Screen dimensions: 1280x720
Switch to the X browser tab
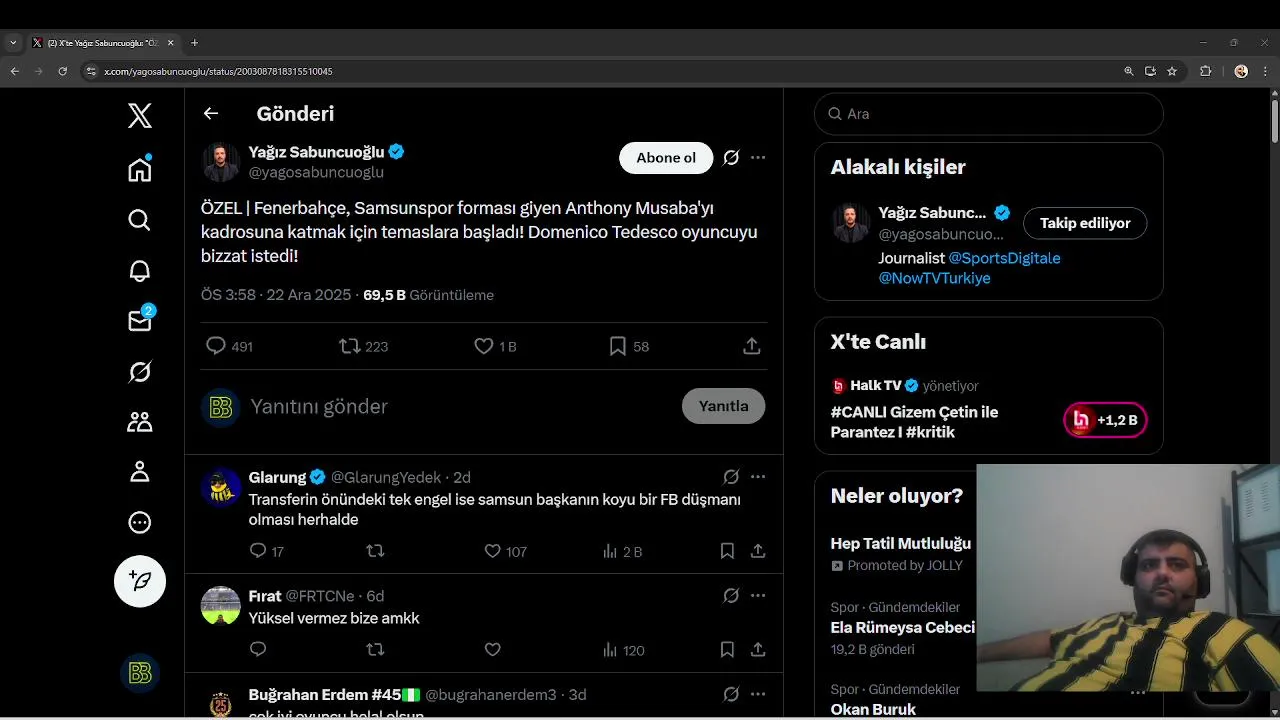click(x=100, y=43)
